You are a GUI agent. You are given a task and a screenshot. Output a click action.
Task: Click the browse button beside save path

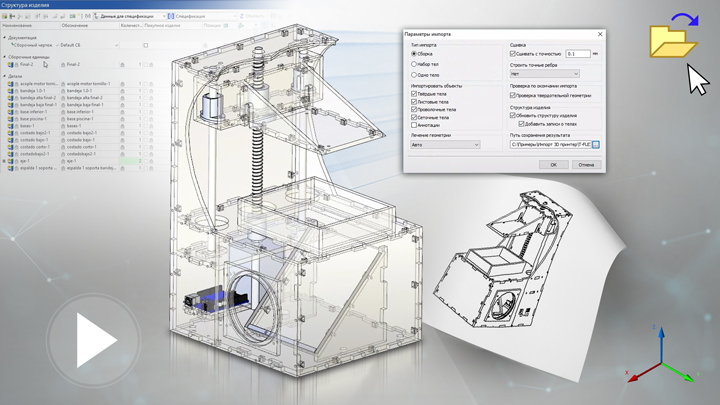click(x=596, y=145)
